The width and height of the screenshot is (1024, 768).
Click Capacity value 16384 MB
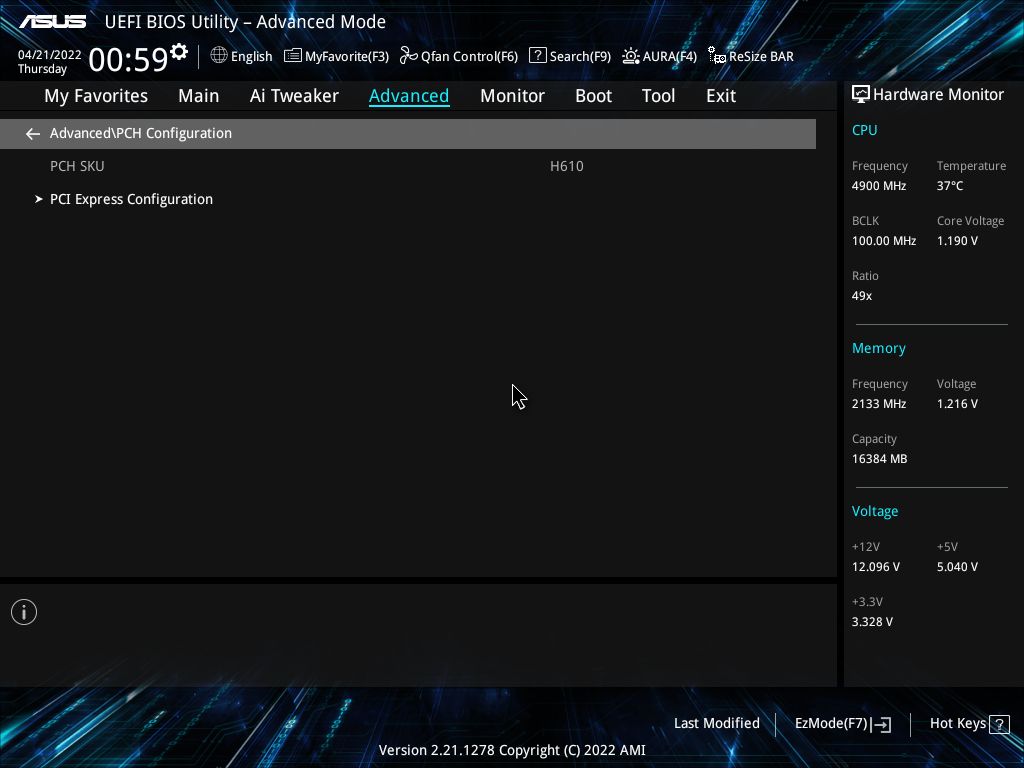click(879, 458)
